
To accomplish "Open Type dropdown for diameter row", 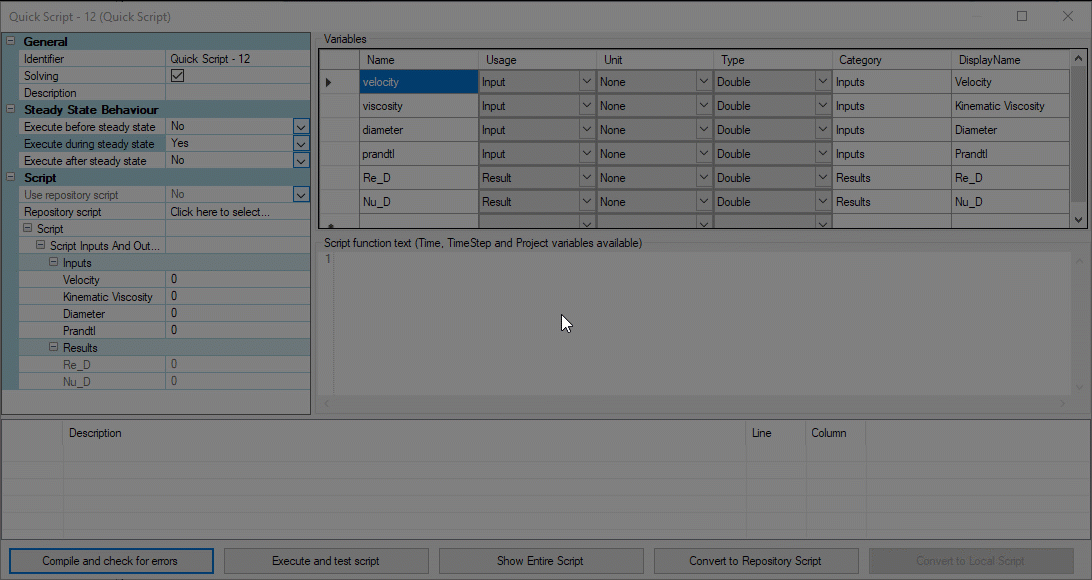I will [x=822, y=130].
